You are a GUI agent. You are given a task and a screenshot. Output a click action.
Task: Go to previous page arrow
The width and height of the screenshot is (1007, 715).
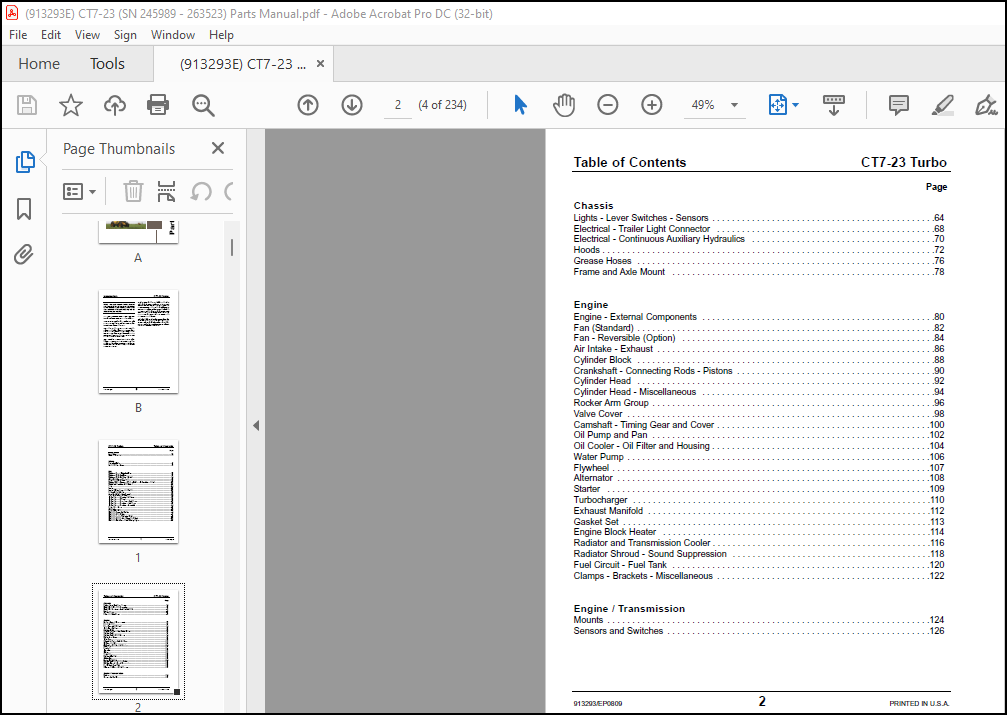(x=308, y=105)
